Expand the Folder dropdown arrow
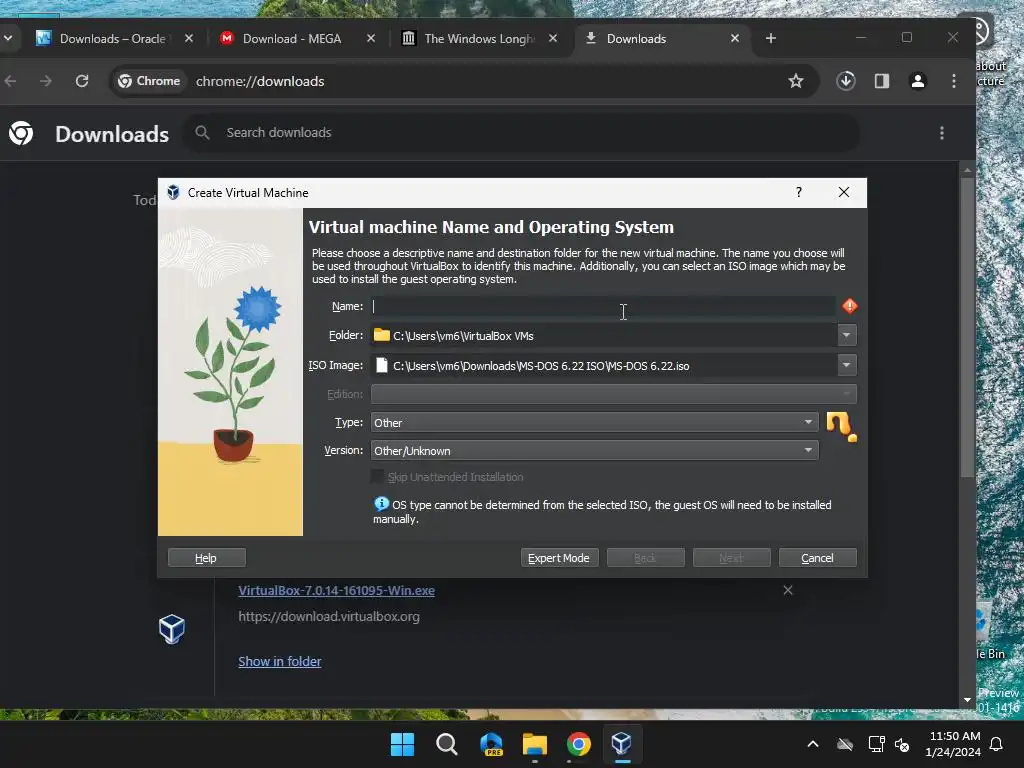Image resolution: width=1024 pixels, height=768 pixels. (847, 336)
